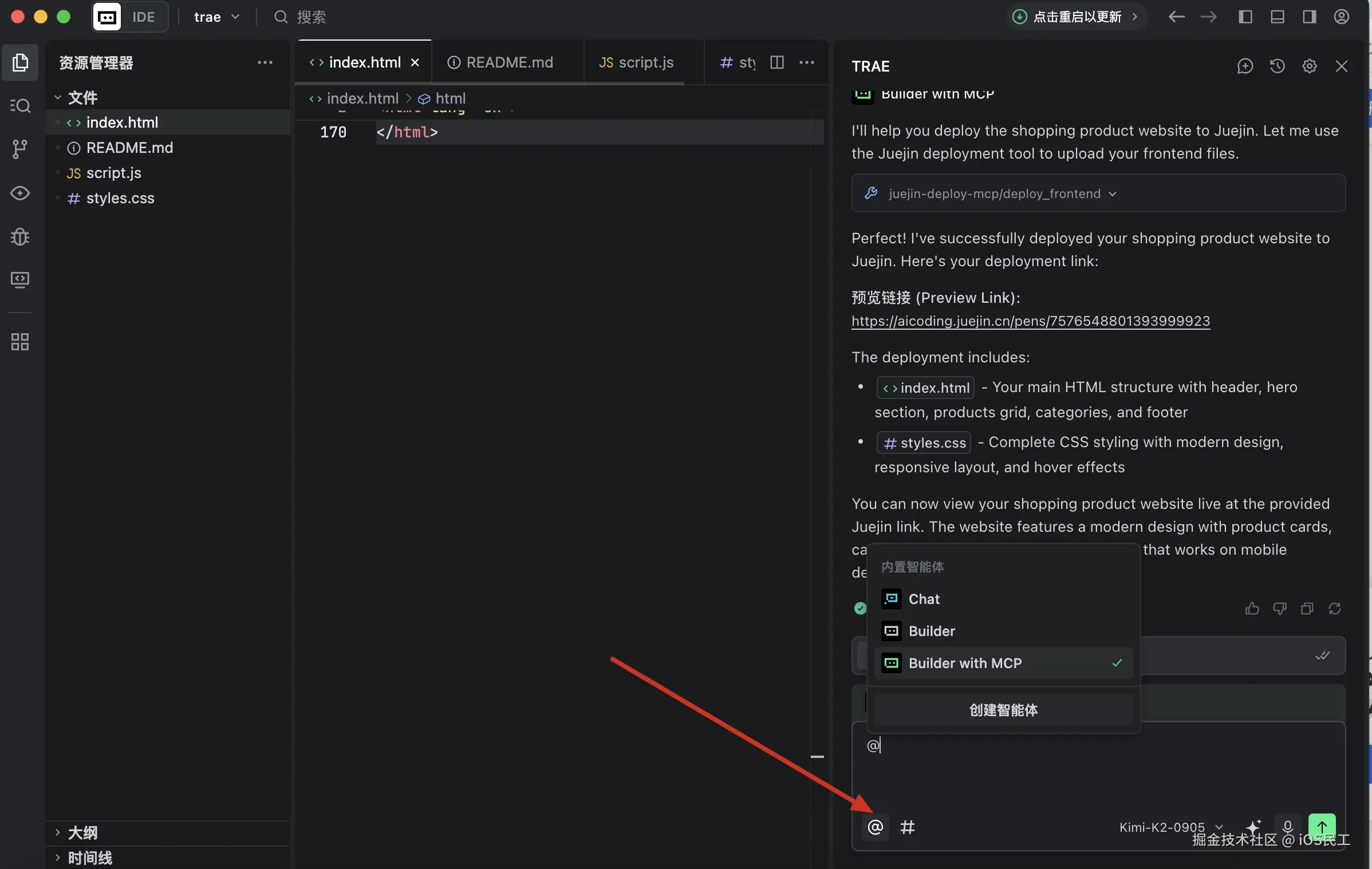Switch to the README.md editor tab
Screen dimensions: 1372x869
pos(507,62)
